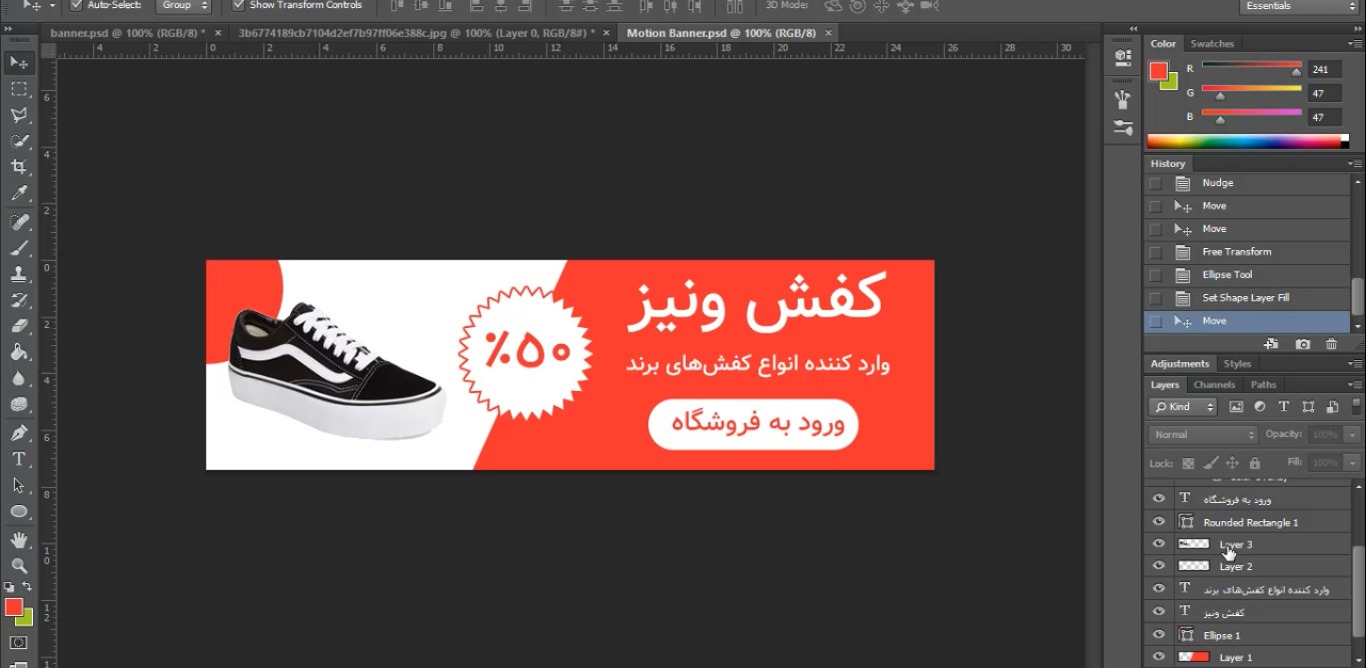Hide the Layer 3 layer
1366x668 pixels.
click(x=1159, y=544)
